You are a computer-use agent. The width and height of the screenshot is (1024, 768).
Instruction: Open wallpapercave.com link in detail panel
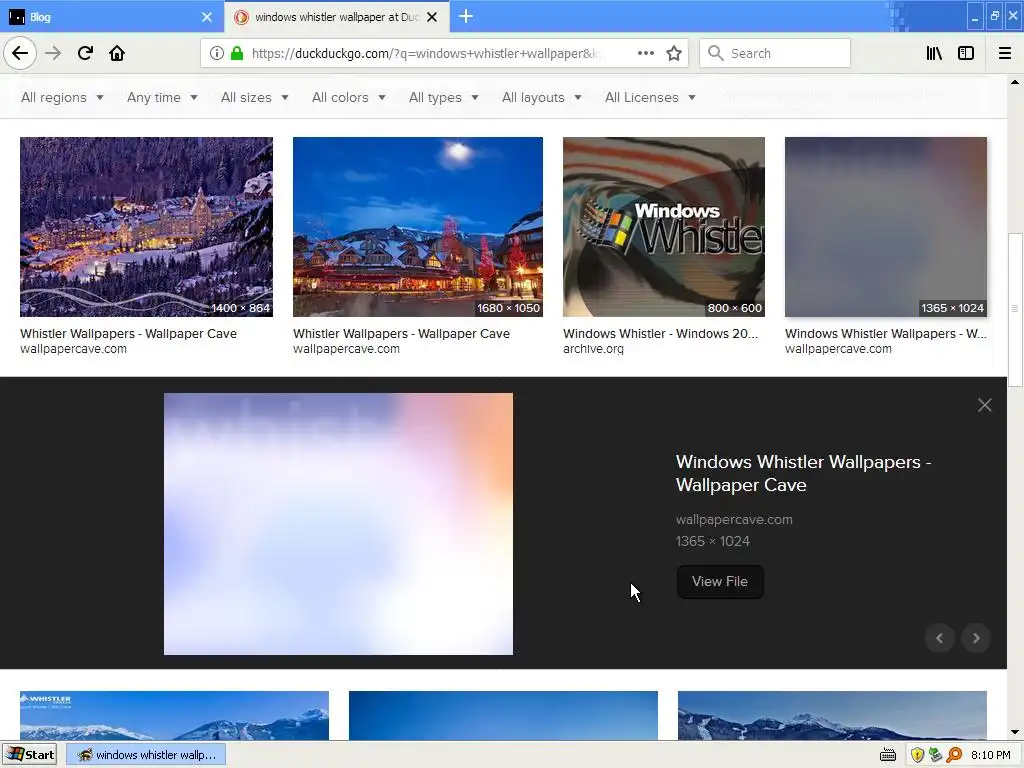734,520
